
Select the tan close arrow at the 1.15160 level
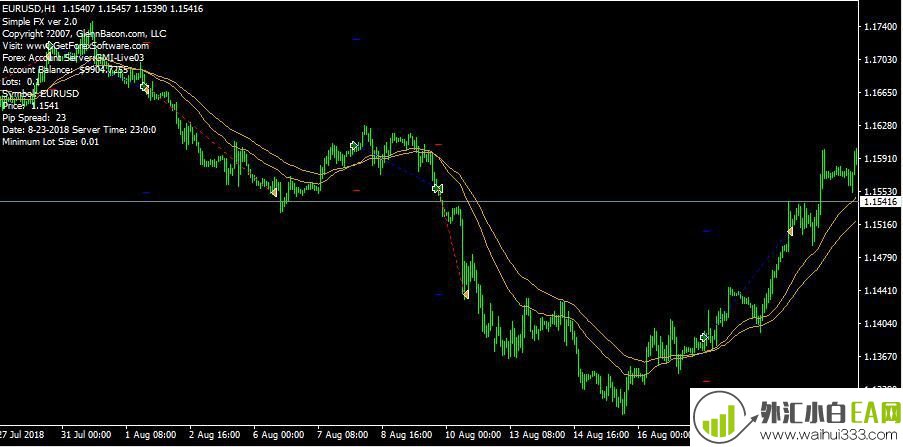click(x=790, y=232)
